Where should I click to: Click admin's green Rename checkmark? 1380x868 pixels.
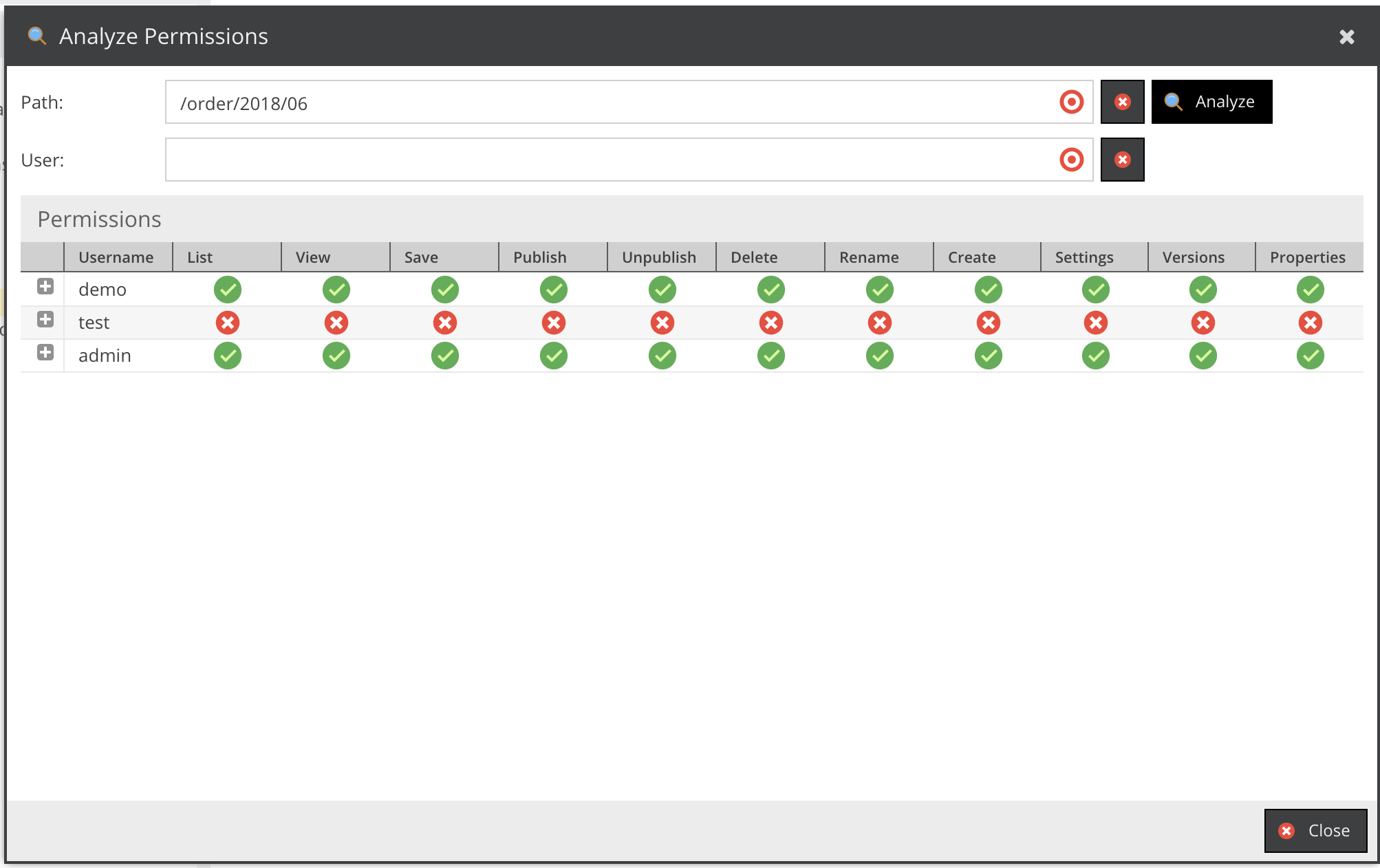point(880,356)
